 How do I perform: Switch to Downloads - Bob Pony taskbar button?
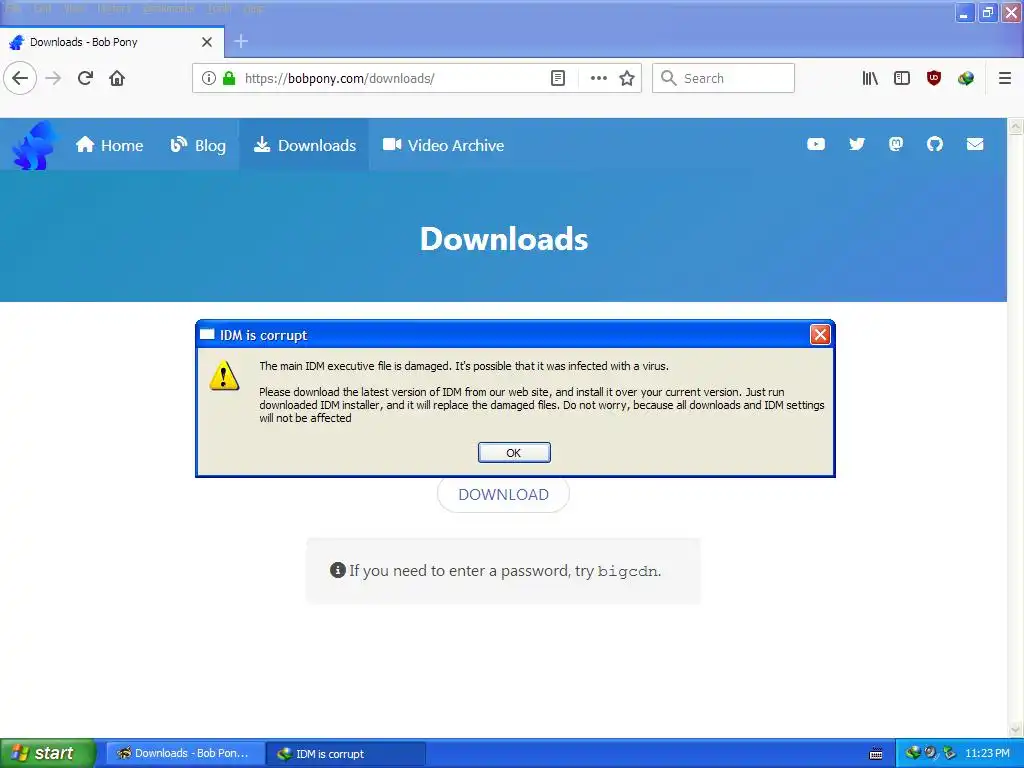(185, 754)
